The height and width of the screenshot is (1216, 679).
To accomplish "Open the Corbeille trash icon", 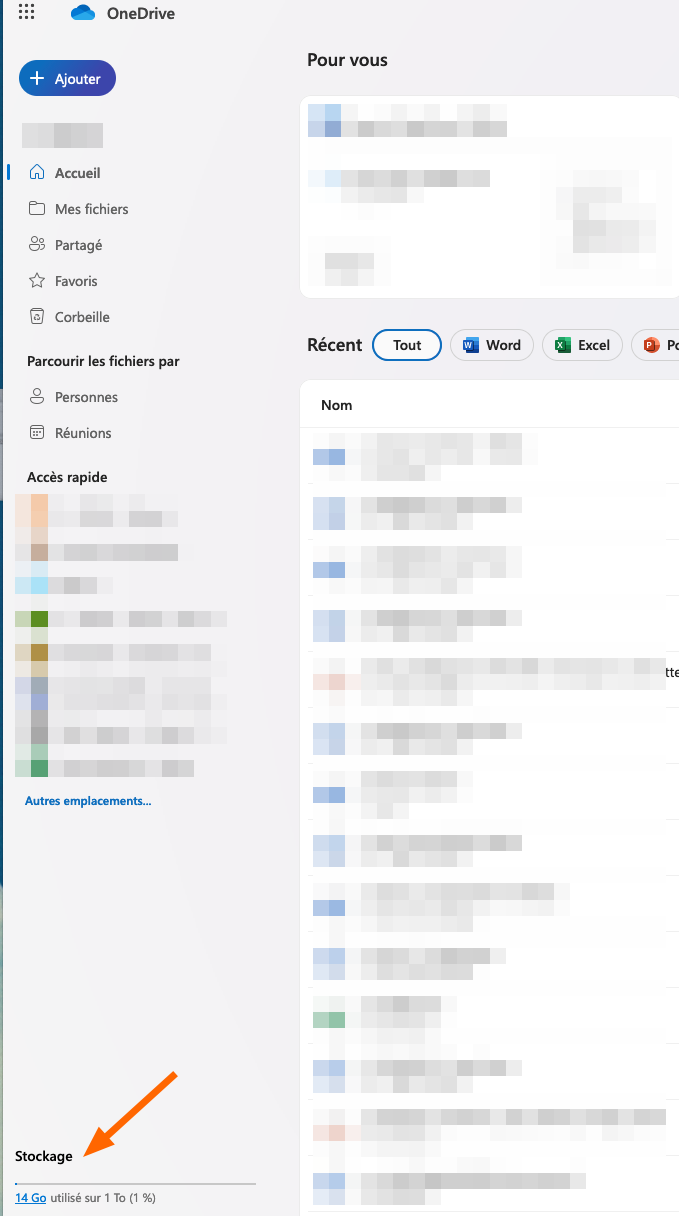I will tap(37, 317).
